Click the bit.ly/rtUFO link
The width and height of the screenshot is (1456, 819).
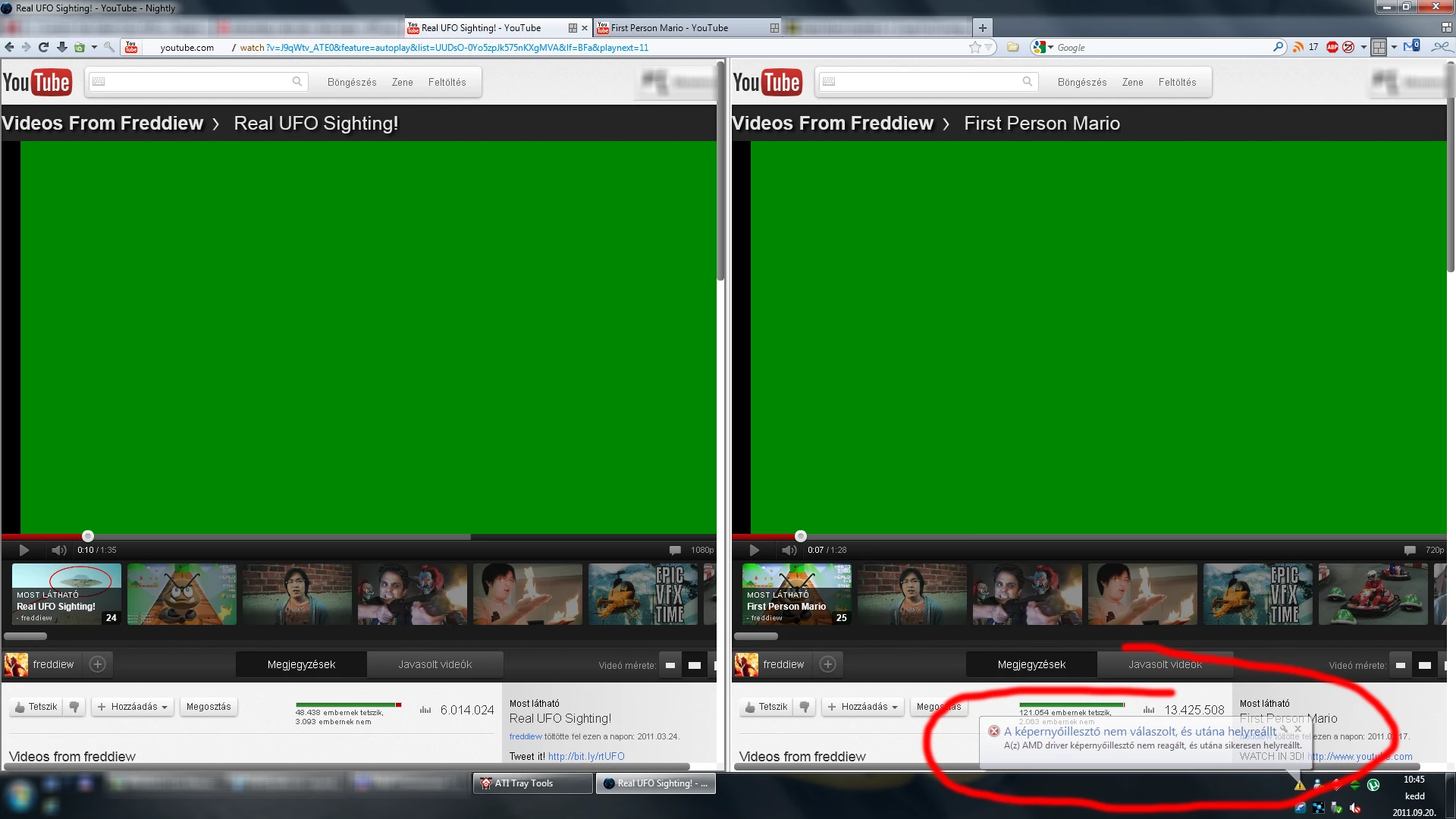pos(586,756)
